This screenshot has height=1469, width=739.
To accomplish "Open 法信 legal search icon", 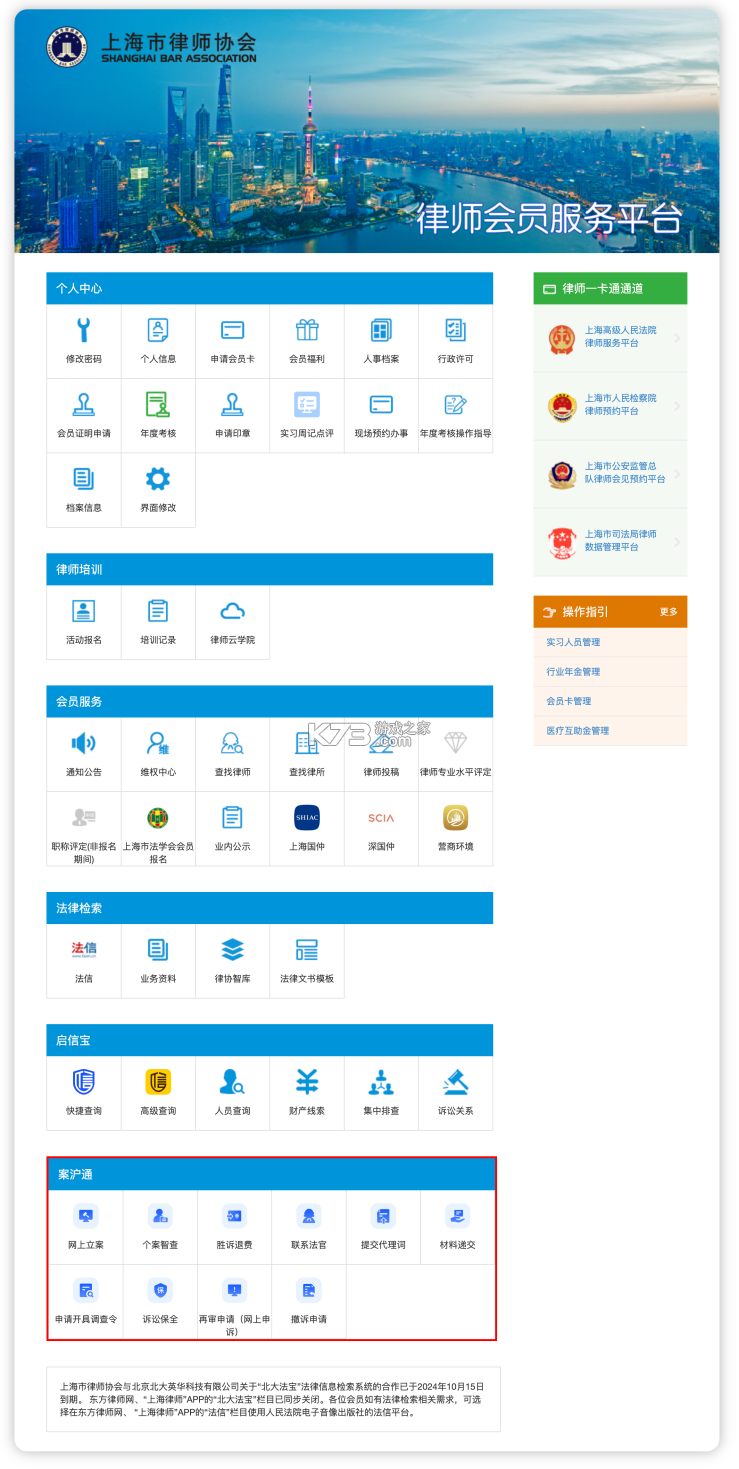I will 84,949.
